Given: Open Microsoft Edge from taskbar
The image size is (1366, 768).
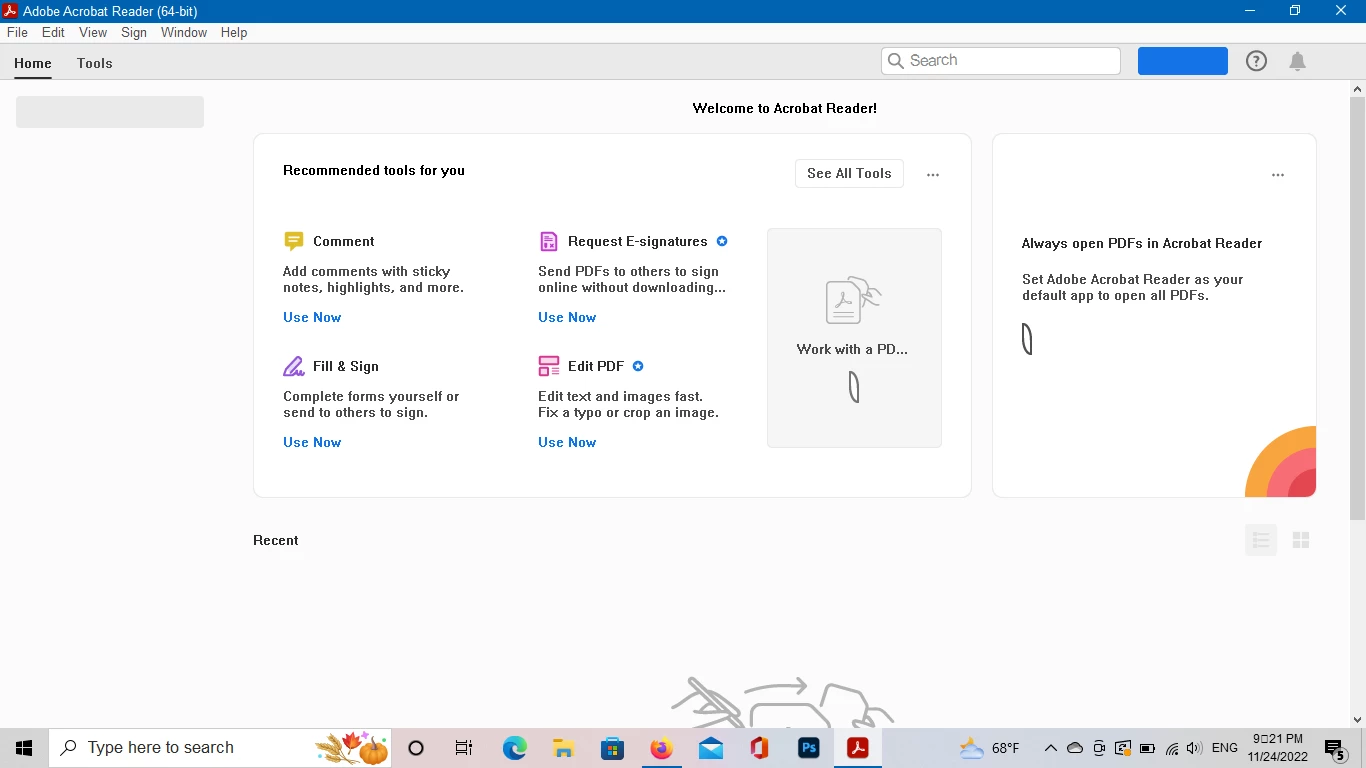Looking at the screenshot, I should click(514, 748).
